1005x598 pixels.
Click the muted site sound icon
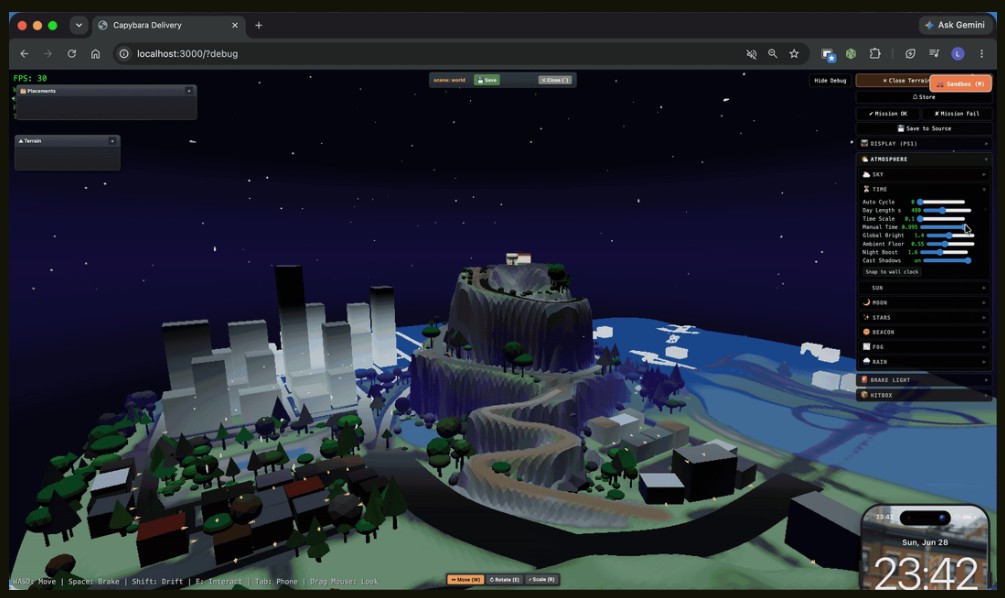[751, 54]
